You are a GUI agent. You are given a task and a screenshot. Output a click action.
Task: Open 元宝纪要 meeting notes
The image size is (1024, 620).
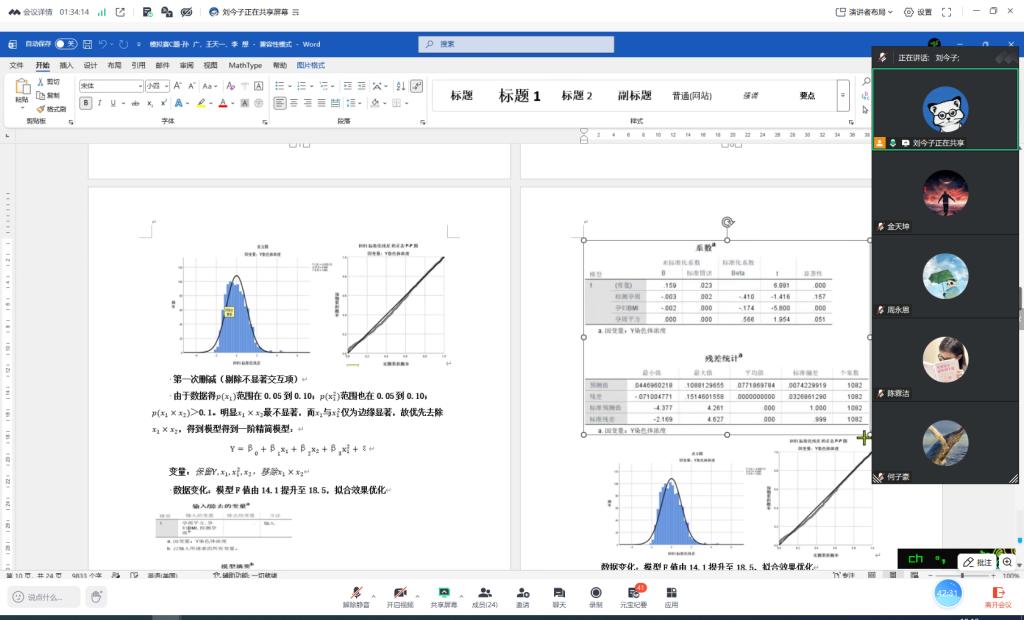click(x=633, y=596)
